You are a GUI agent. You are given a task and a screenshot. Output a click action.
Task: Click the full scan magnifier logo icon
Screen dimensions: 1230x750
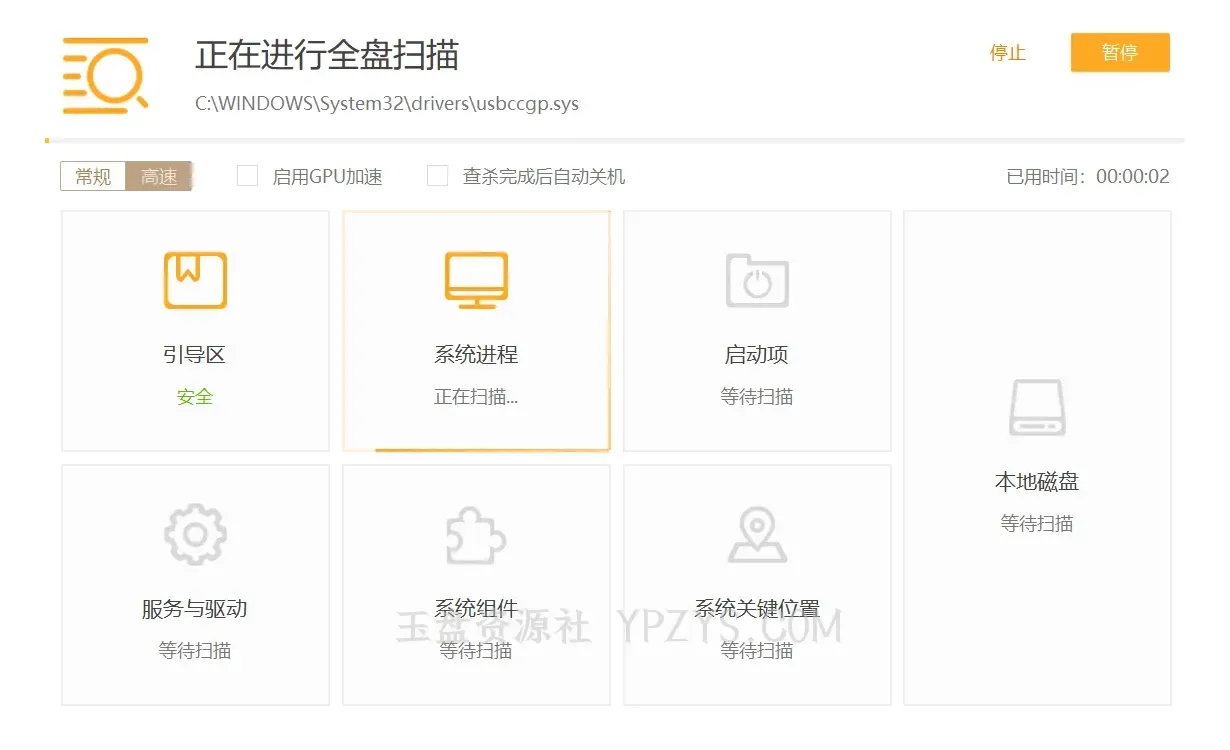click(x=105, y=75)
